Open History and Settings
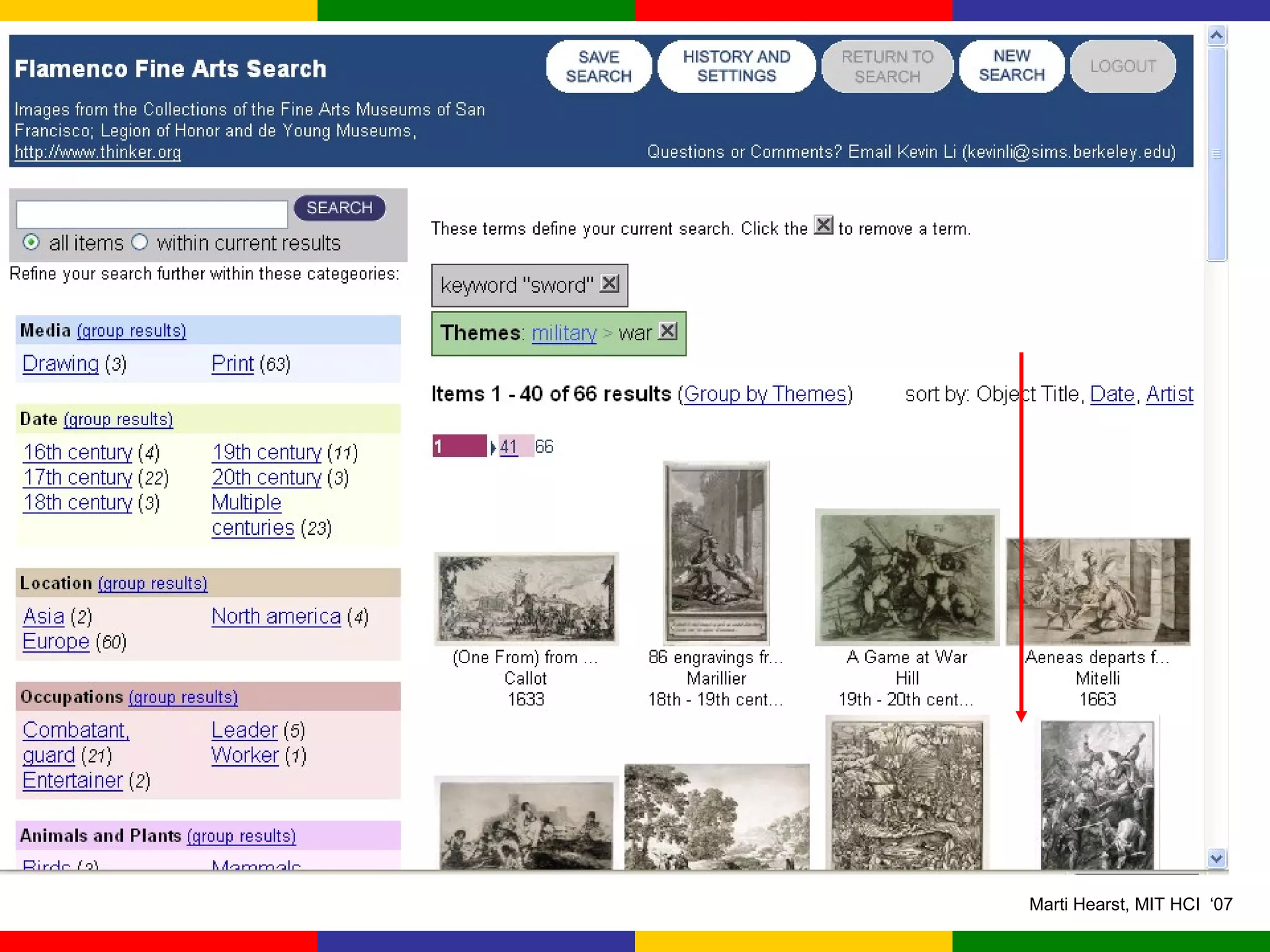 (x=736, y=66)
